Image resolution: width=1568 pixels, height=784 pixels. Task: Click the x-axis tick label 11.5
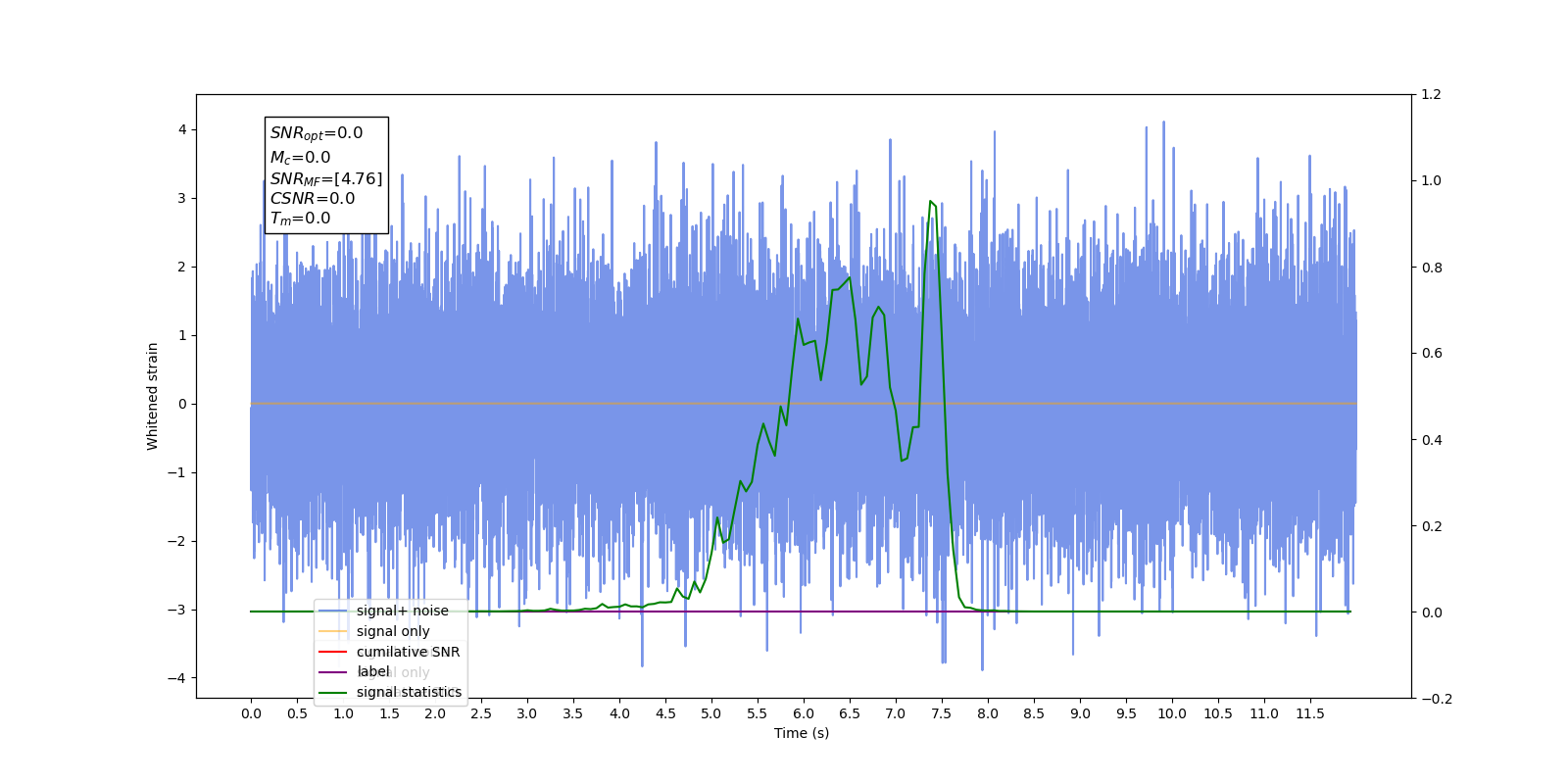pyautogui.click(x=1310, y=713)
